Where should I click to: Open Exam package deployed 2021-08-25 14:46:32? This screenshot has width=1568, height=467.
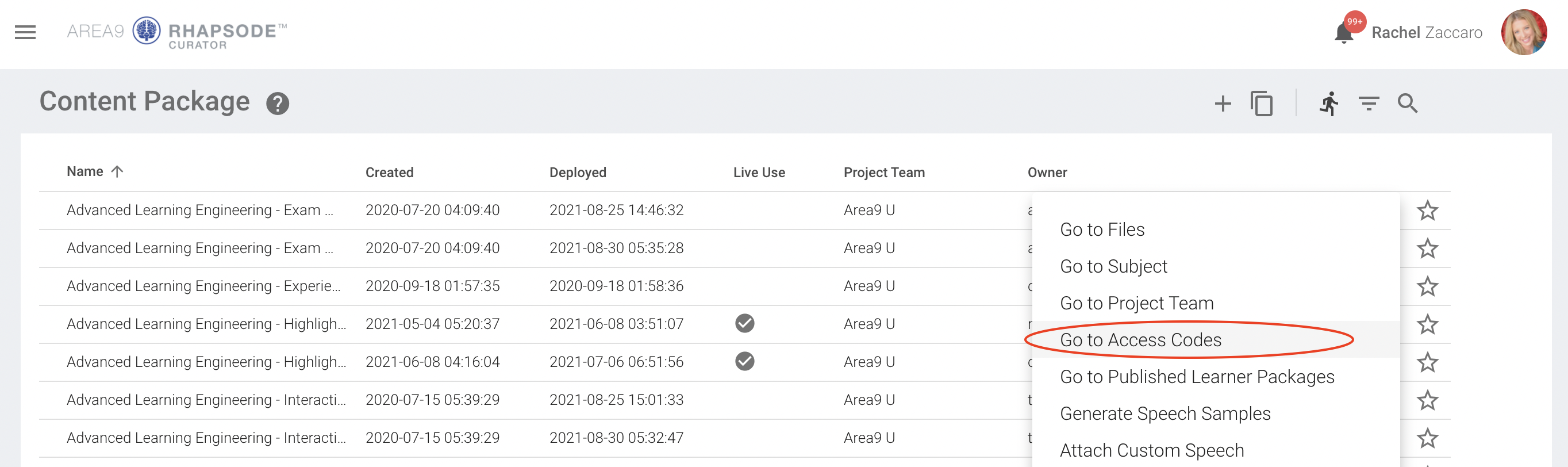coord(199,210)
